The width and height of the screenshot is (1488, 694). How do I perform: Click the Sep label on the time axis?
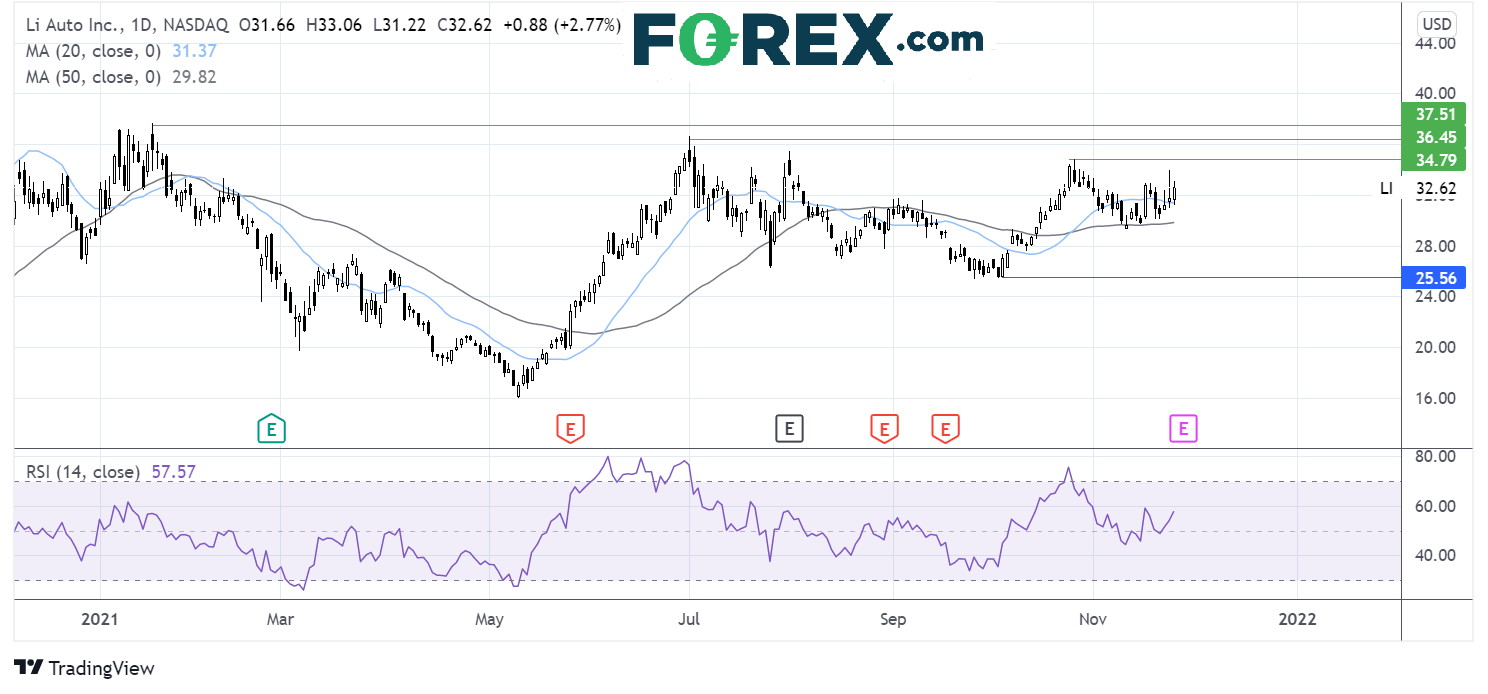pyautogui.click(x=893, y=619)
